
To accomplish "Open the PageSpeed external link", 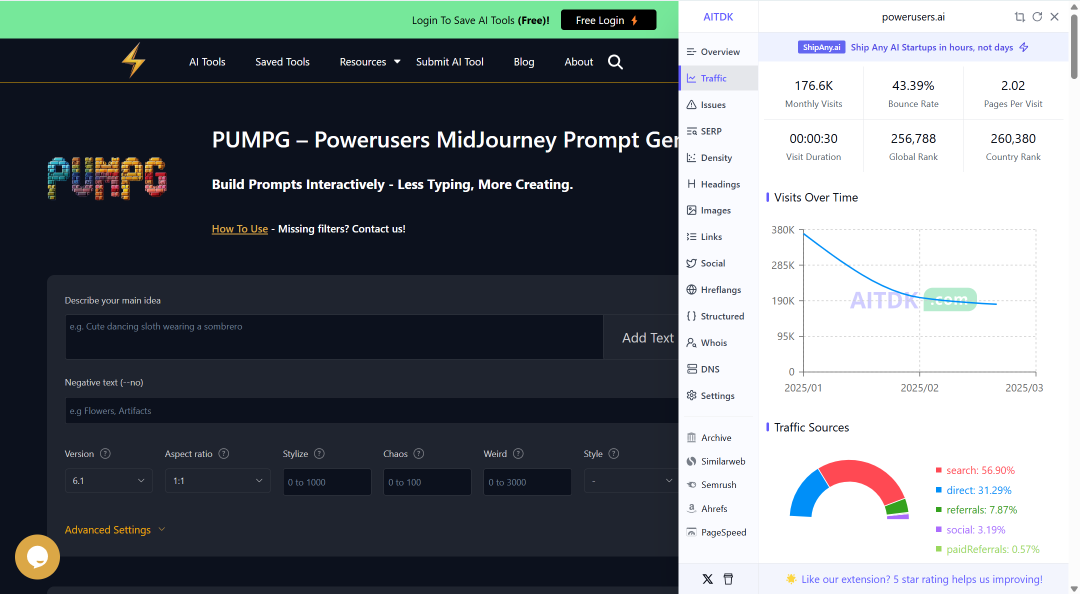I will (718, 532).
